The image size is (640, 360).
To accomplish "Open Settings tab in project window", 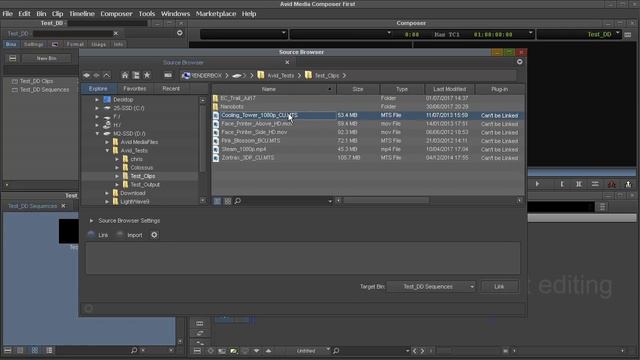I will pos(33,44).
